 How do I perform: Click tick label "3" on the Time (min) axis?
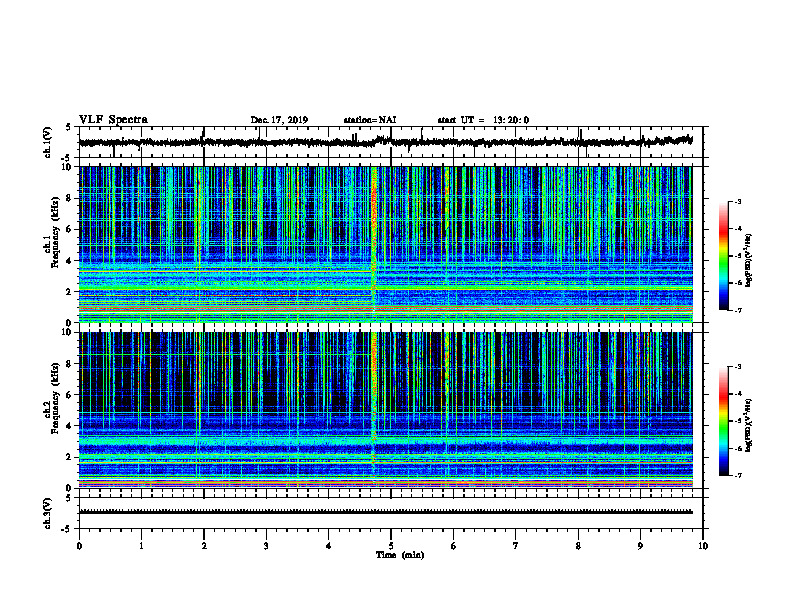click(x=266, y=546)
